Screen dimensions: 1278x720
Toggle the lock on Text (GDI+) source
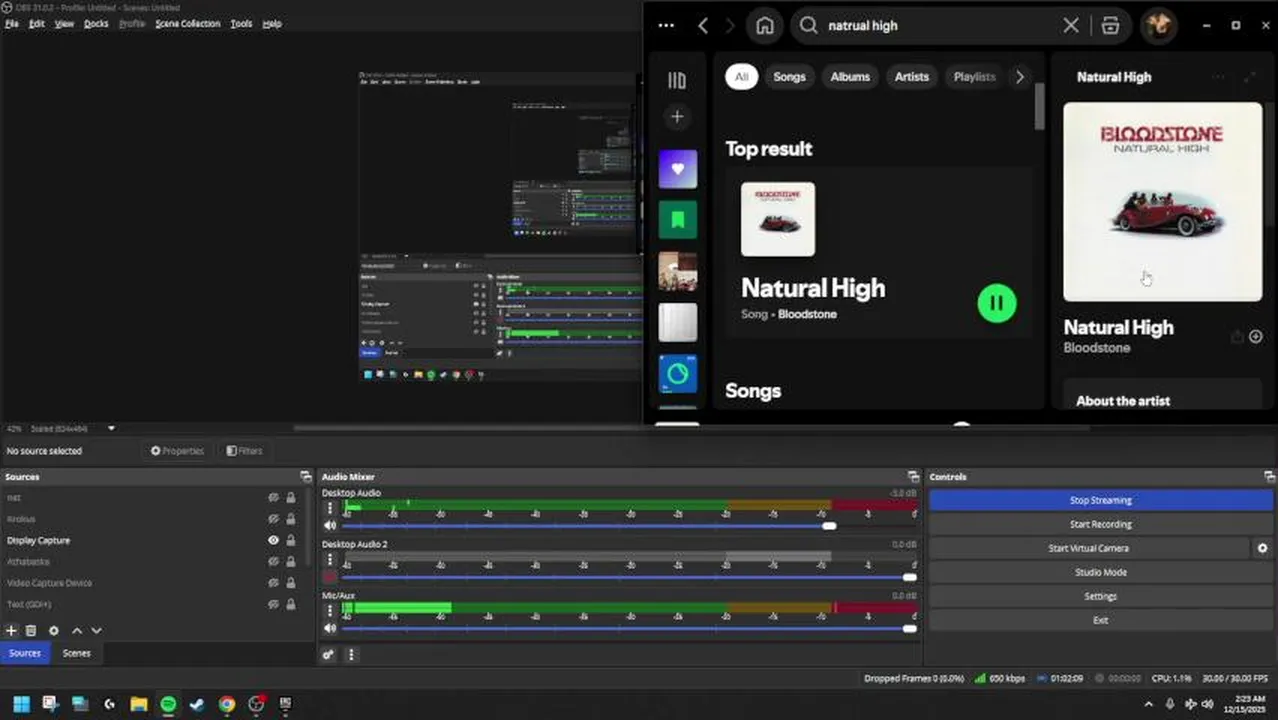[x=291, y=605]
